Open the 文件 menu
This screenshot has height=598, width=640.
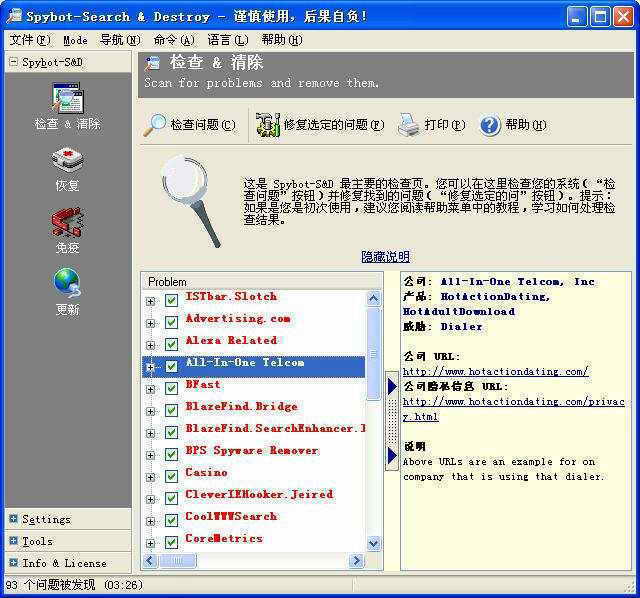pos(29,40)
